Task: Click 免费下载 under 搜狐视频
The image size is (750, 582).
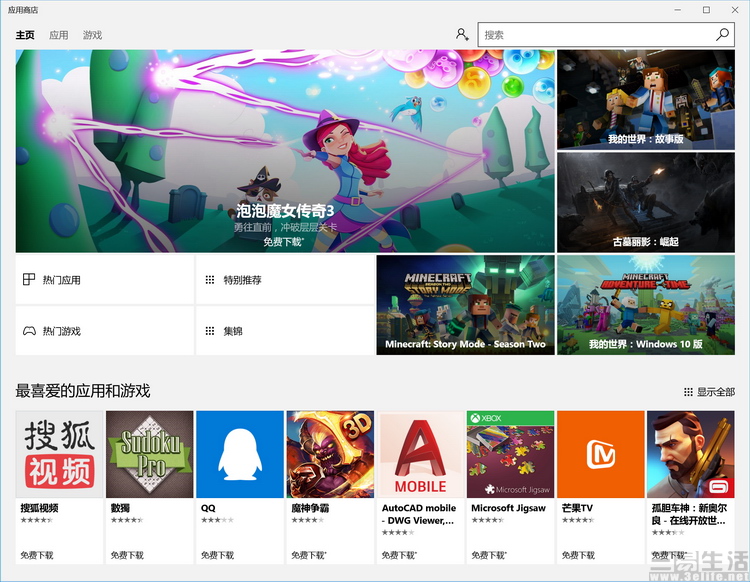Action: point(37,555)
